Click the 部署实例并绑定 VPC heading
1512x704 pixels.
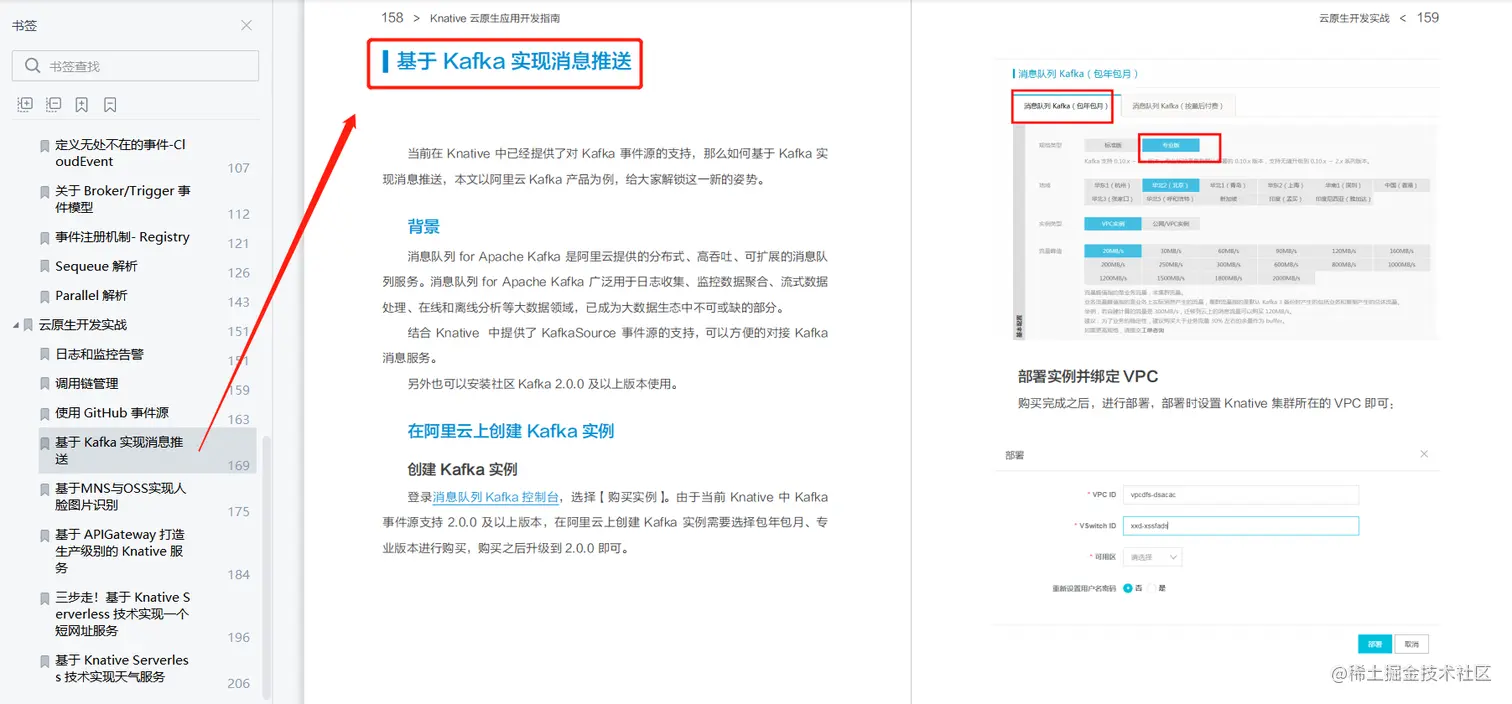click(x=1088, y=377)
